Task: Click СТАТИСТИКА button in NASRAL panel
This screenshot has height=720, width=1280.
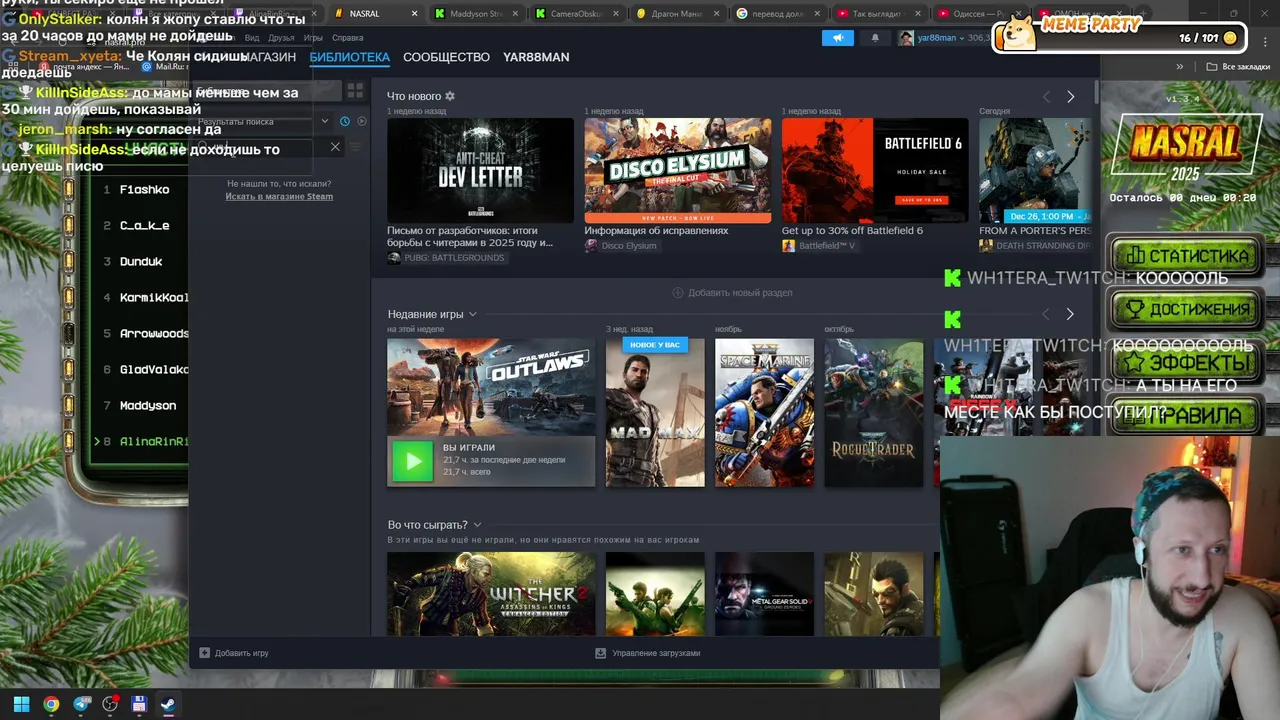Action: tap(1187, 256)
